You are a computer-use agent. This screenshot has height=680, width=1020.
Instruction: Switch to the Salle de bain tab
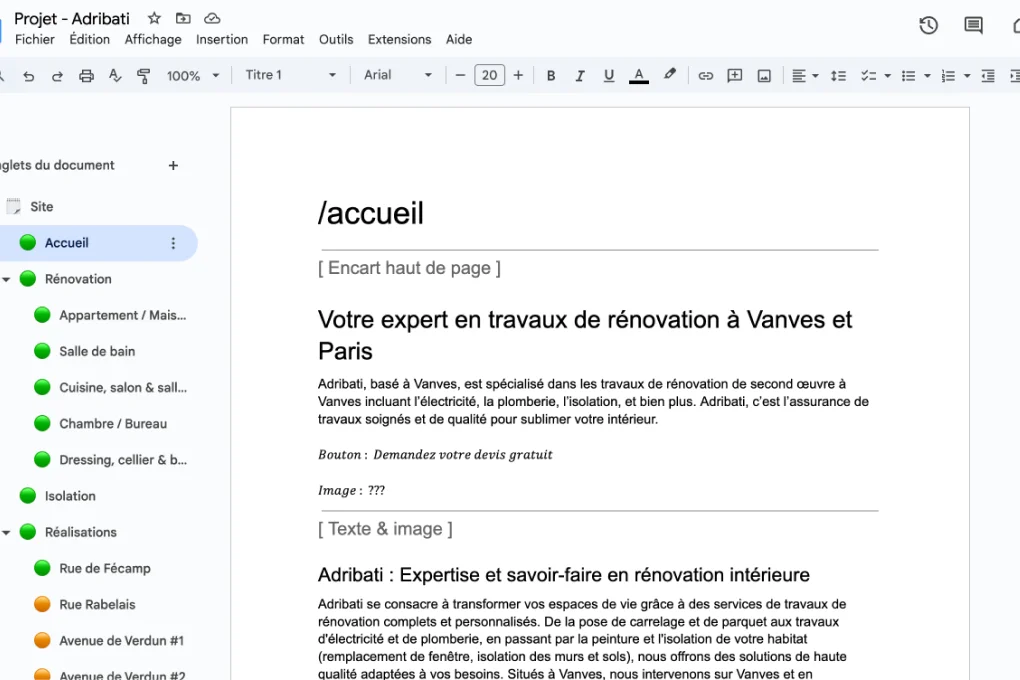[x=97, y=351]
